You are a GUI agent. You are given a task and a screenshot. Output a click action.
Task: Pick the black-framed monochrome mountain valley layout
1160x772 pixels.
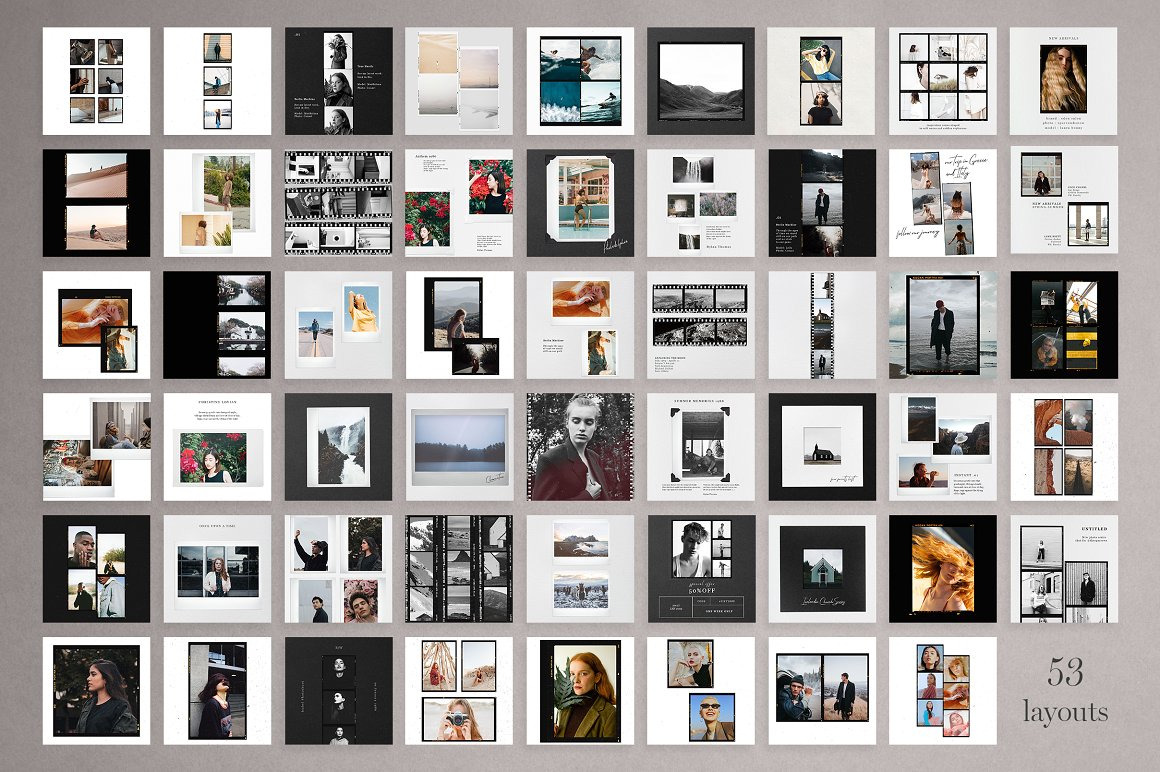[x=701, y=81]
